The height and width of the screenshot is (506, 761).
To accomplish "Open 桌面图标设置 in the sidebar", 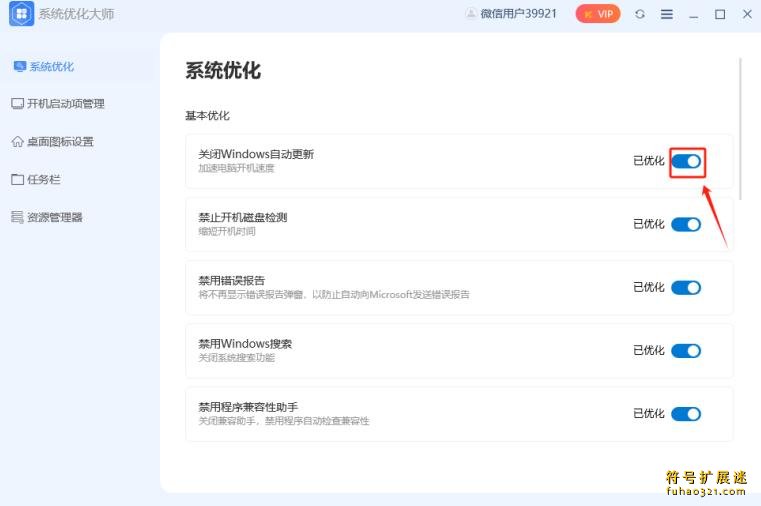I will [x=60, y=142].
